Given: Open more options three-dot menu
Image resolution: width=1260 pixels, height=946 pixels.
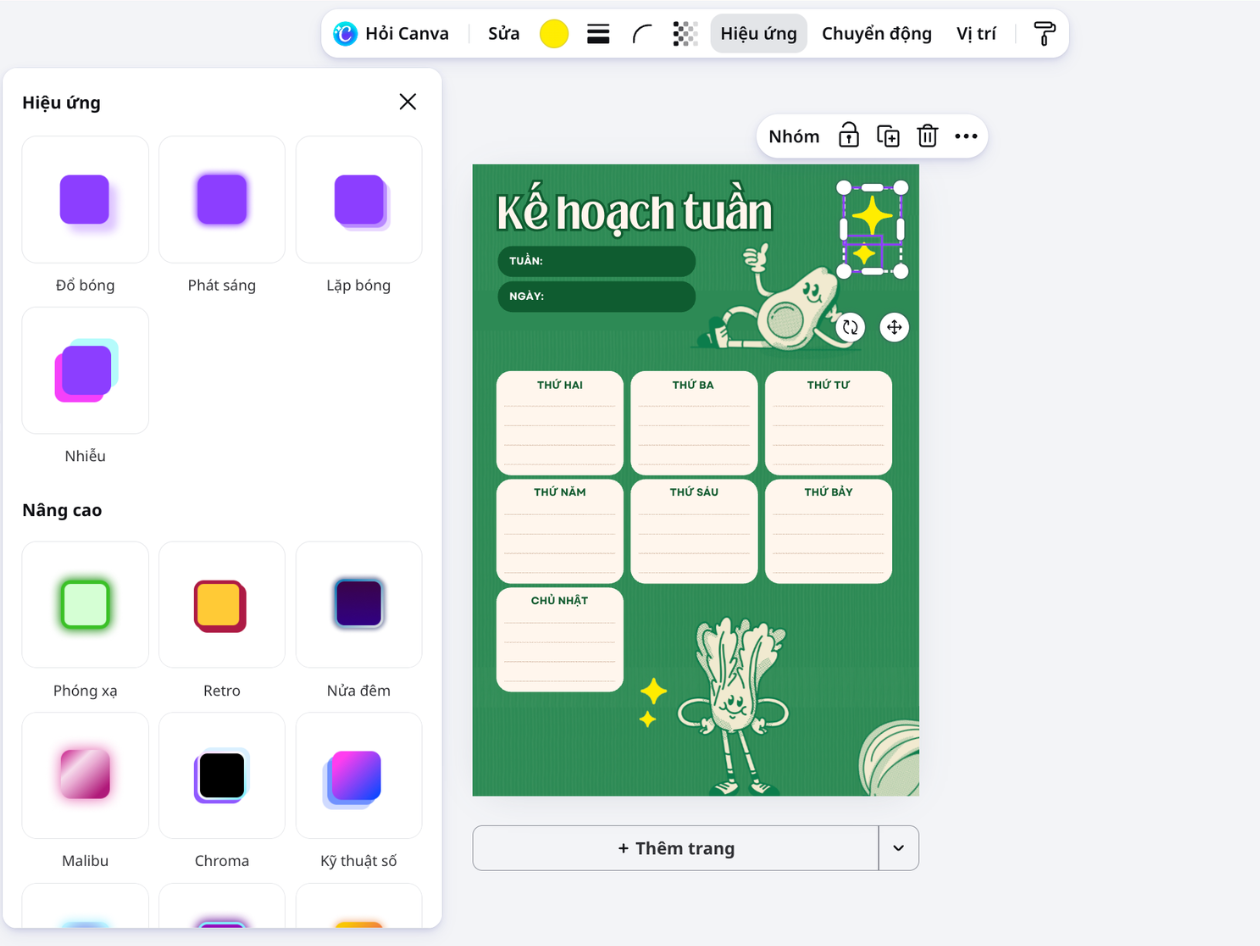Looking at the screenshot, I should point(966,136).
